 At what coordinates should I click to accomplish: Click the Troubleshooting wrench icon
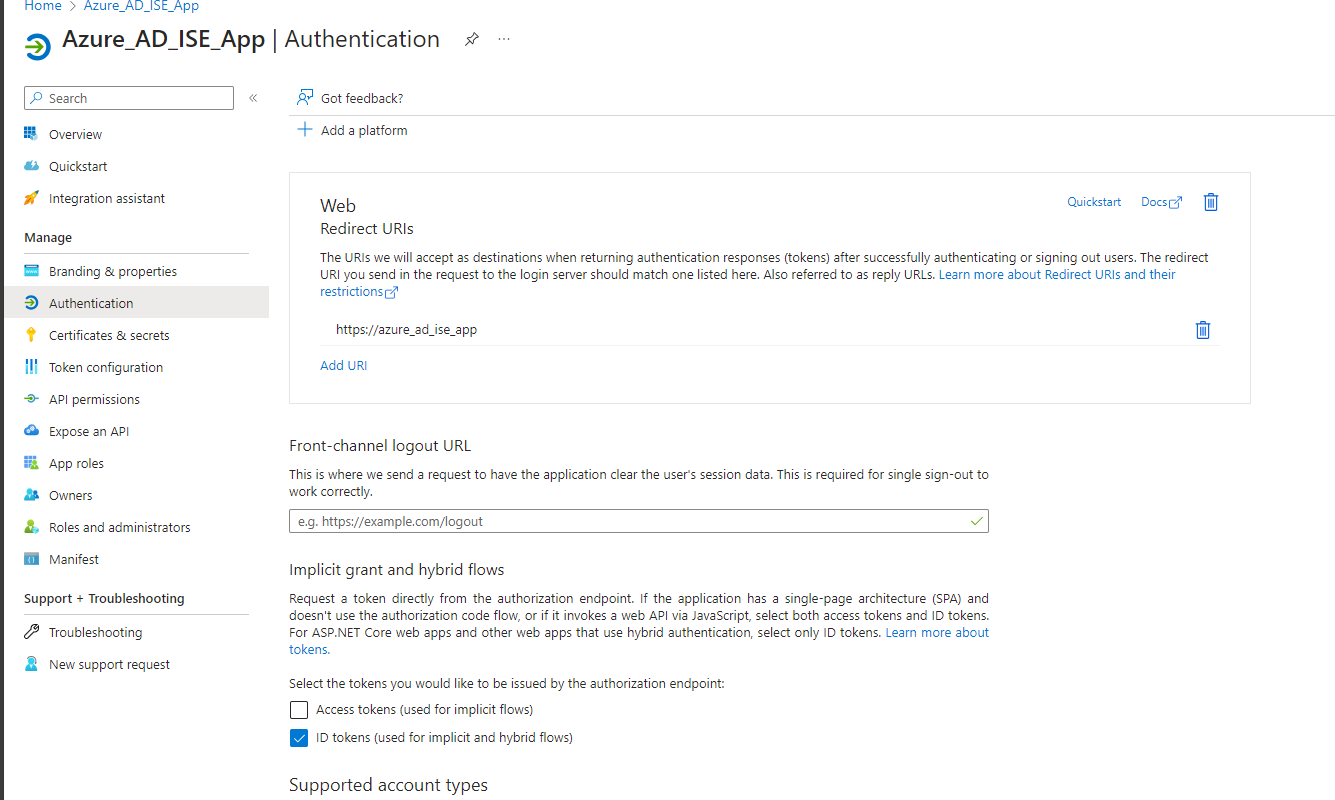click(31, 632)
